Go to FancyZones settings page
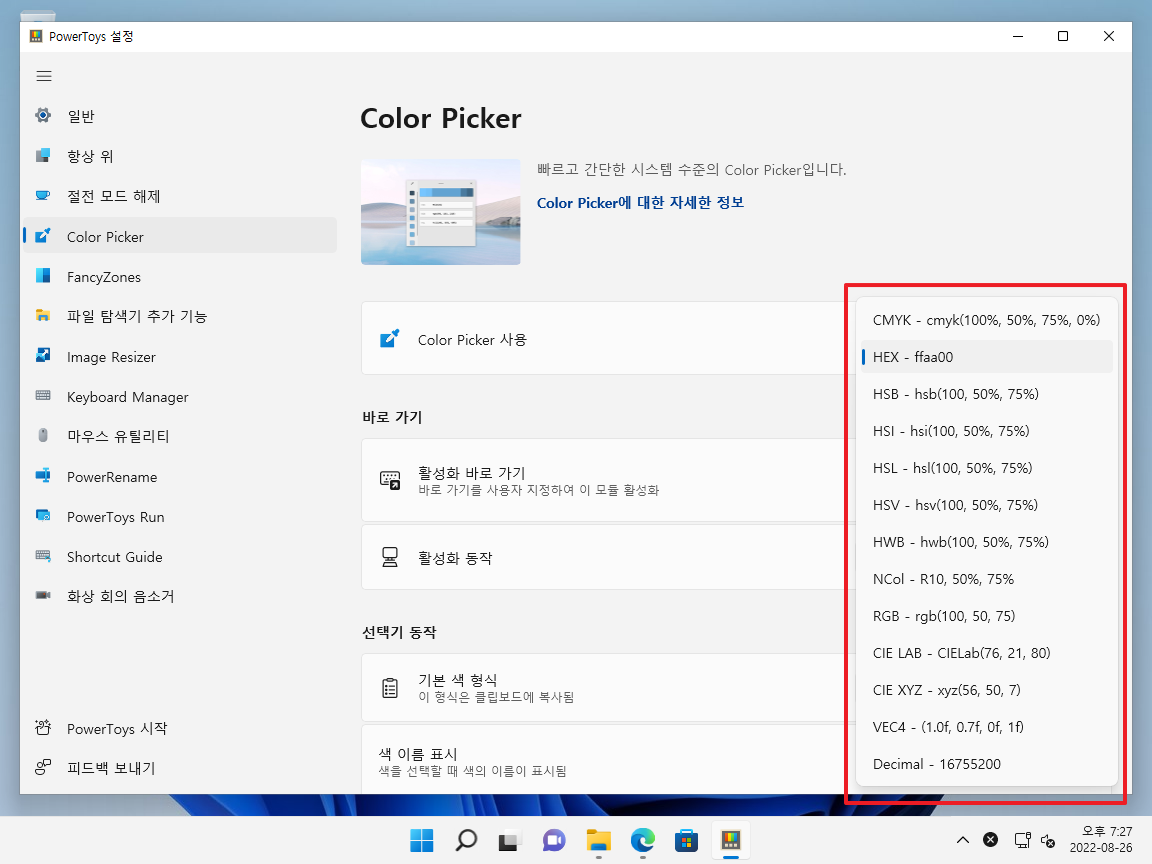This screenshot has height=864, width=1152. point(180,276)
